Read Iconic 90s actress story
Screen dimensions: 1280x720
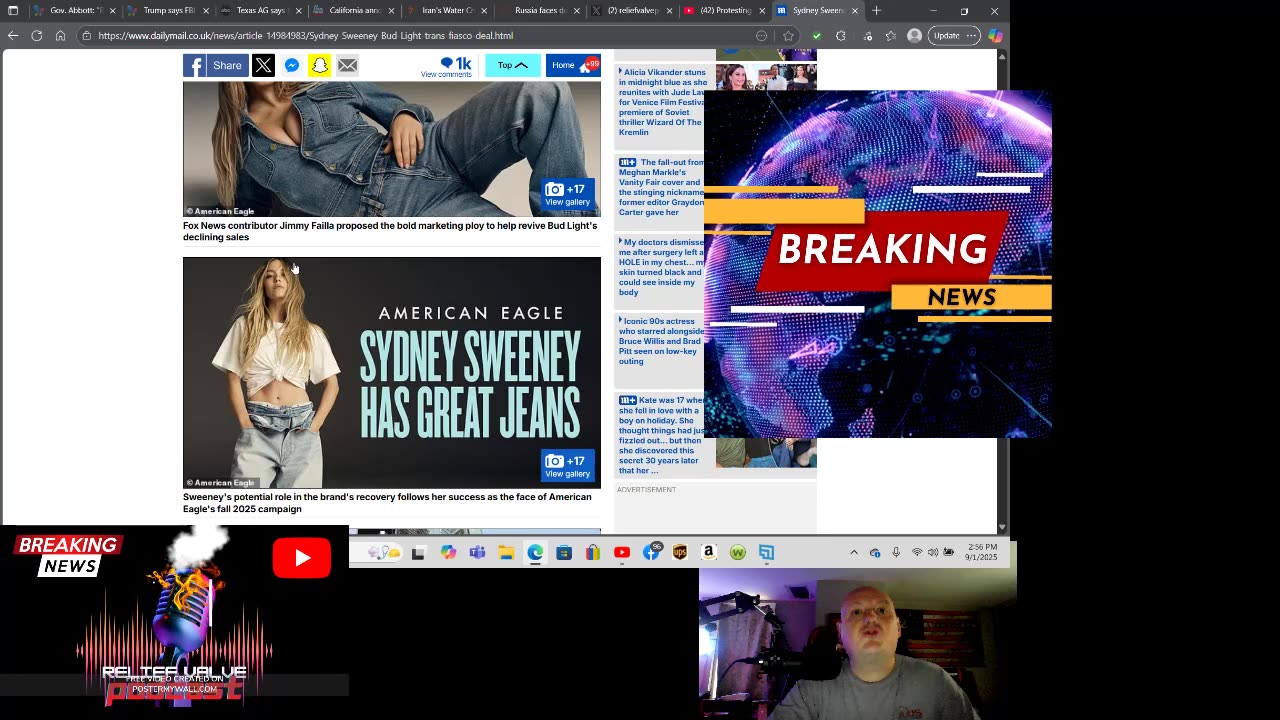click(662, 341)
